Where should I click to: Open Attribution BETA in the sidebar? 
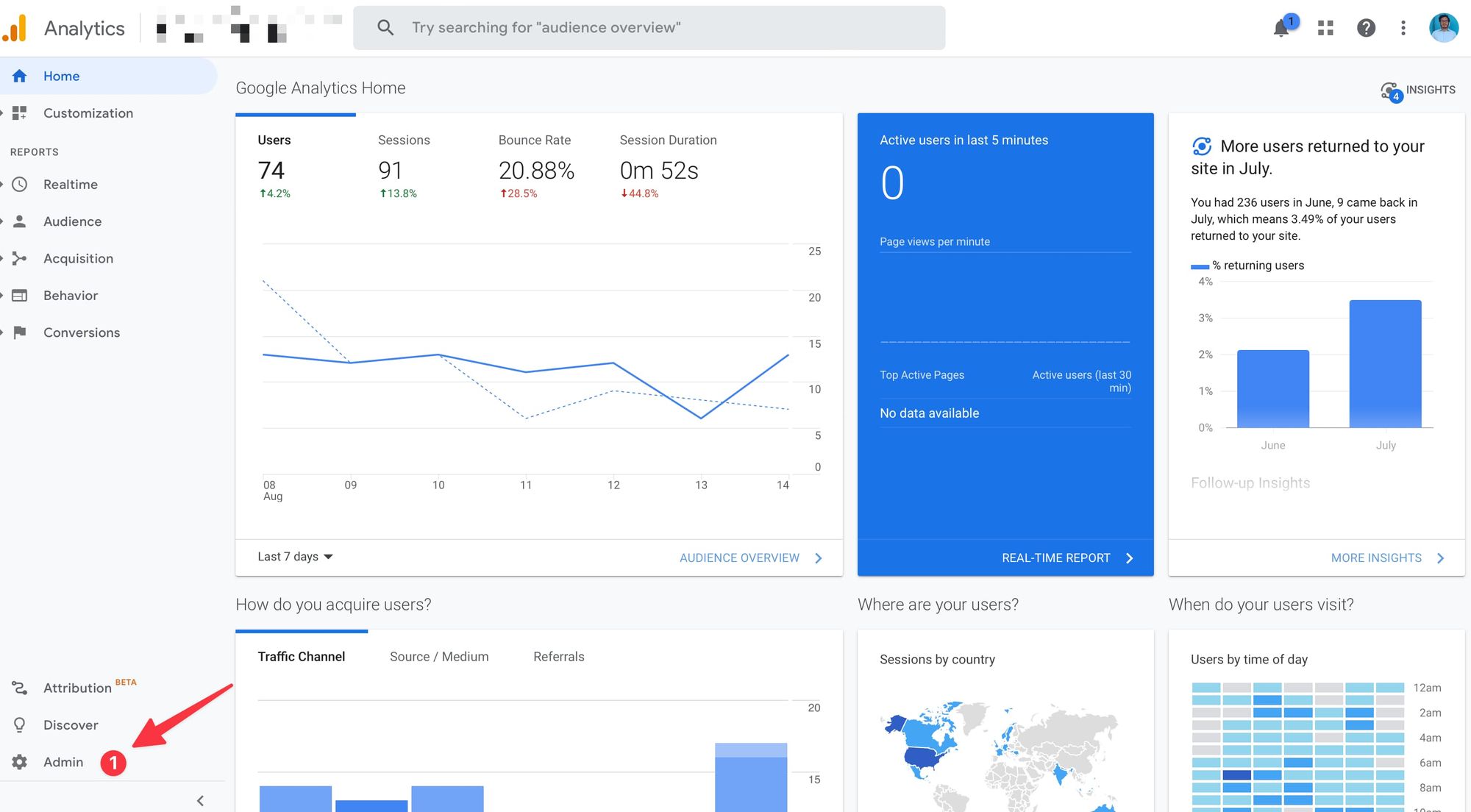90,688
